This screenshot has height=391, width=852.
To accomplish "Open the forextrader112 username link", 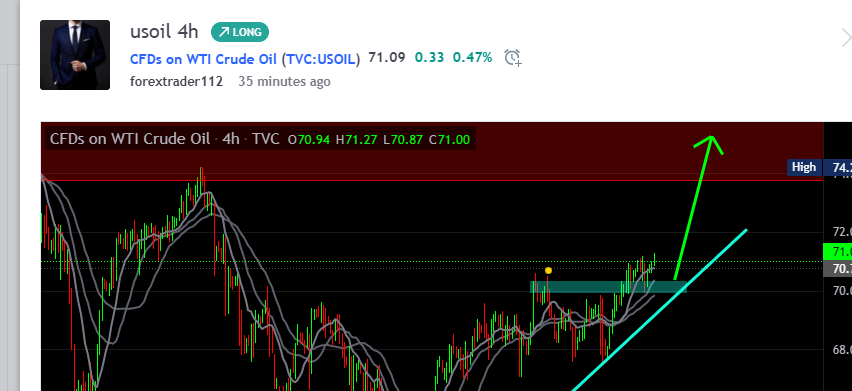I will (x=176, y=81).
